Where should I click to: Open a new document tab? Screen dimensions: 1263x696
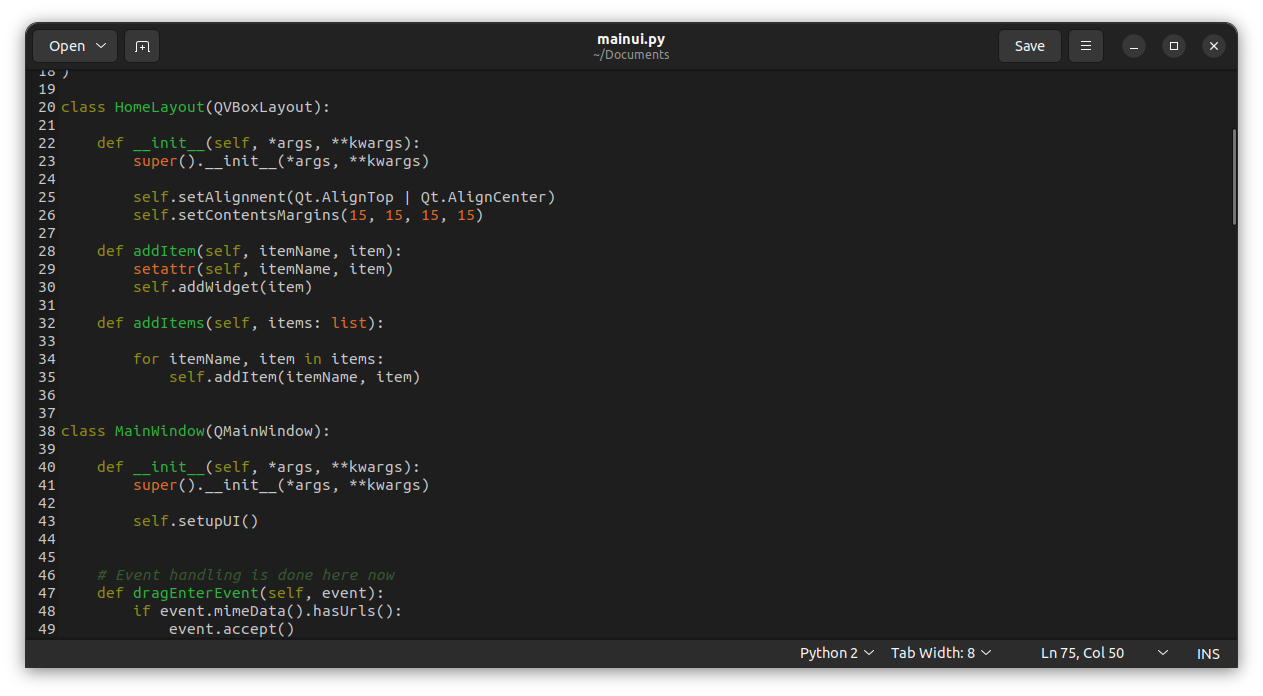[141, 45]
